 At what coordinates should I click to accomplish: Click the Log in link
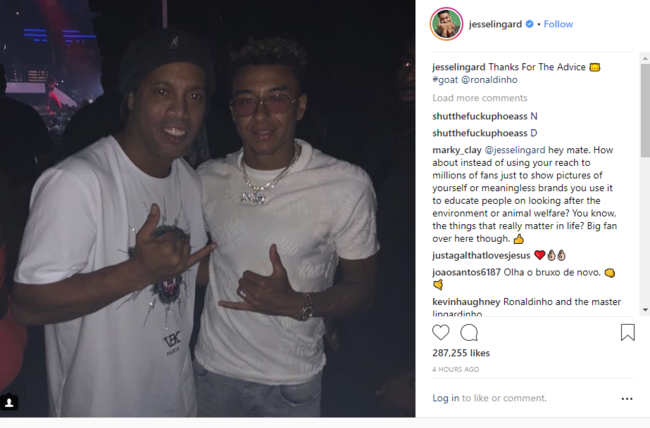point(446,398)
